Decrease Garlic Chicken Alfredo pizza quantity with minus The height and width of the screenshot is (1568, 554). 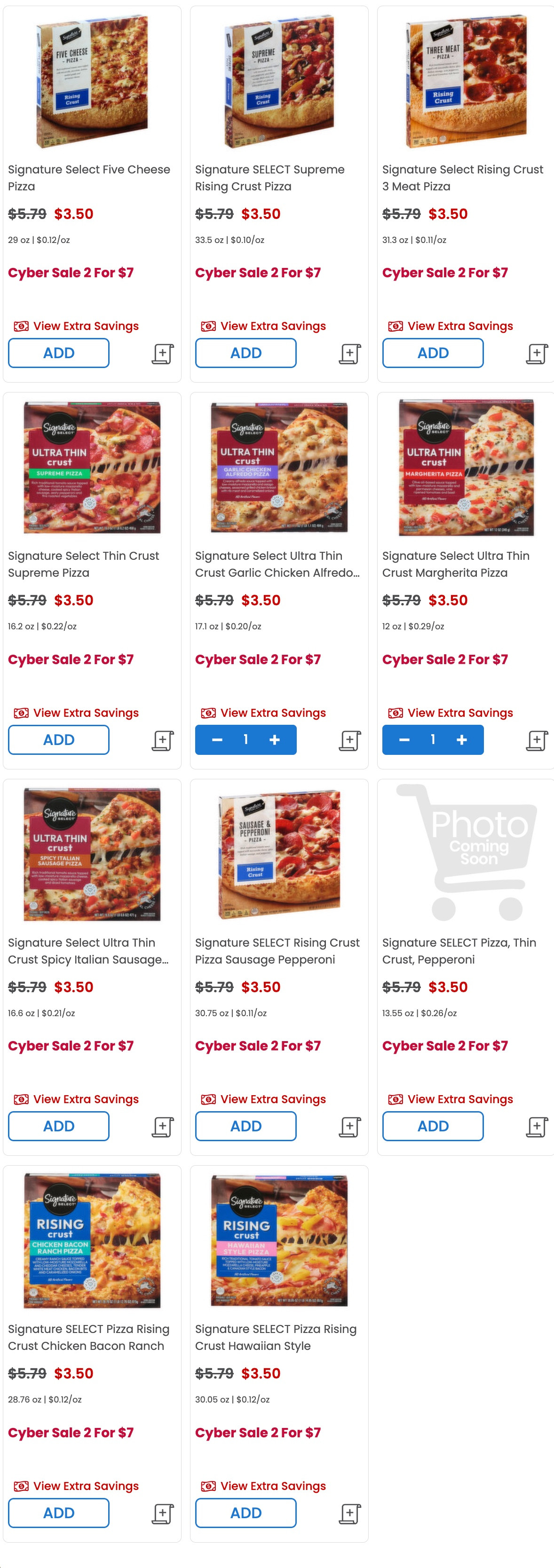217,739
